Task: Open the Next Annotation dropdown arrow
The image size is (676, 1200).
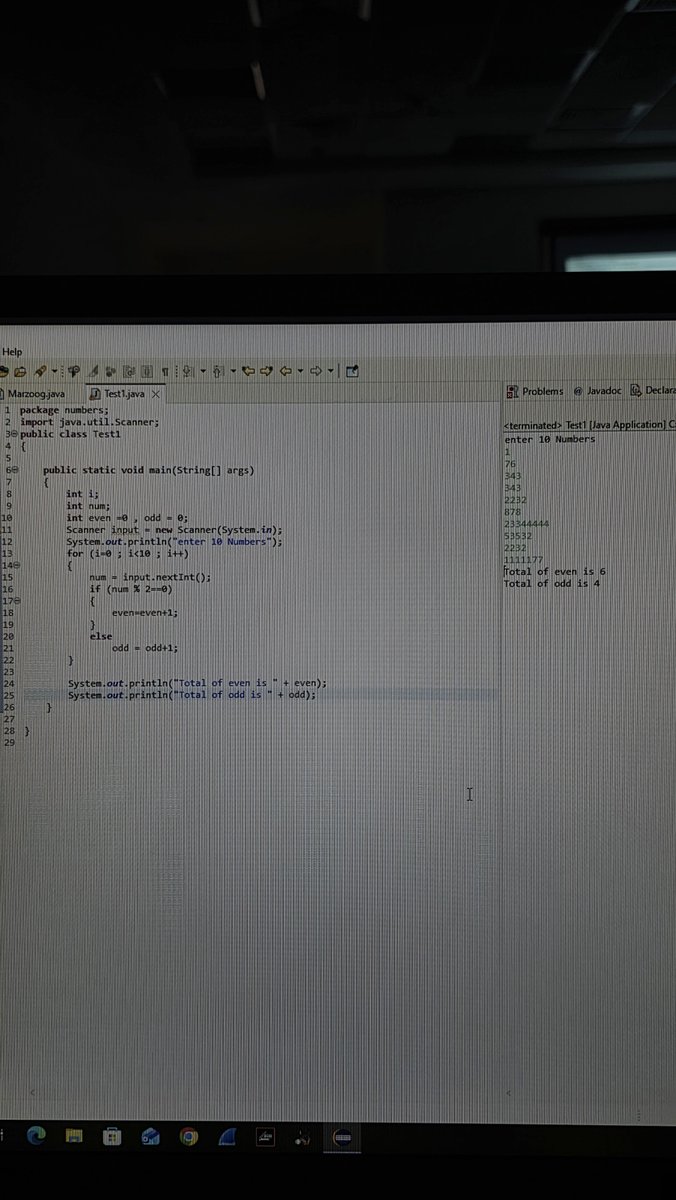Action: pos(203,371)
